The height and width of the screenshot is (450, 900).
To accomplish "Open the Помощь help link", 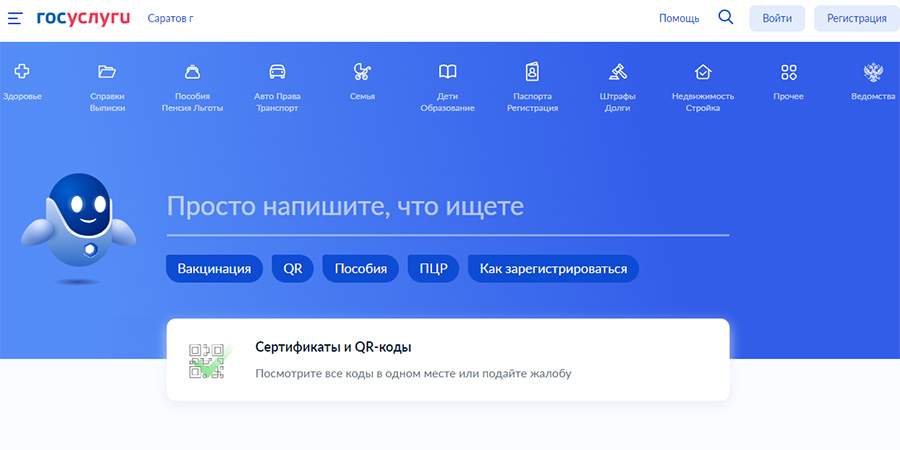I will click(679, 19).
